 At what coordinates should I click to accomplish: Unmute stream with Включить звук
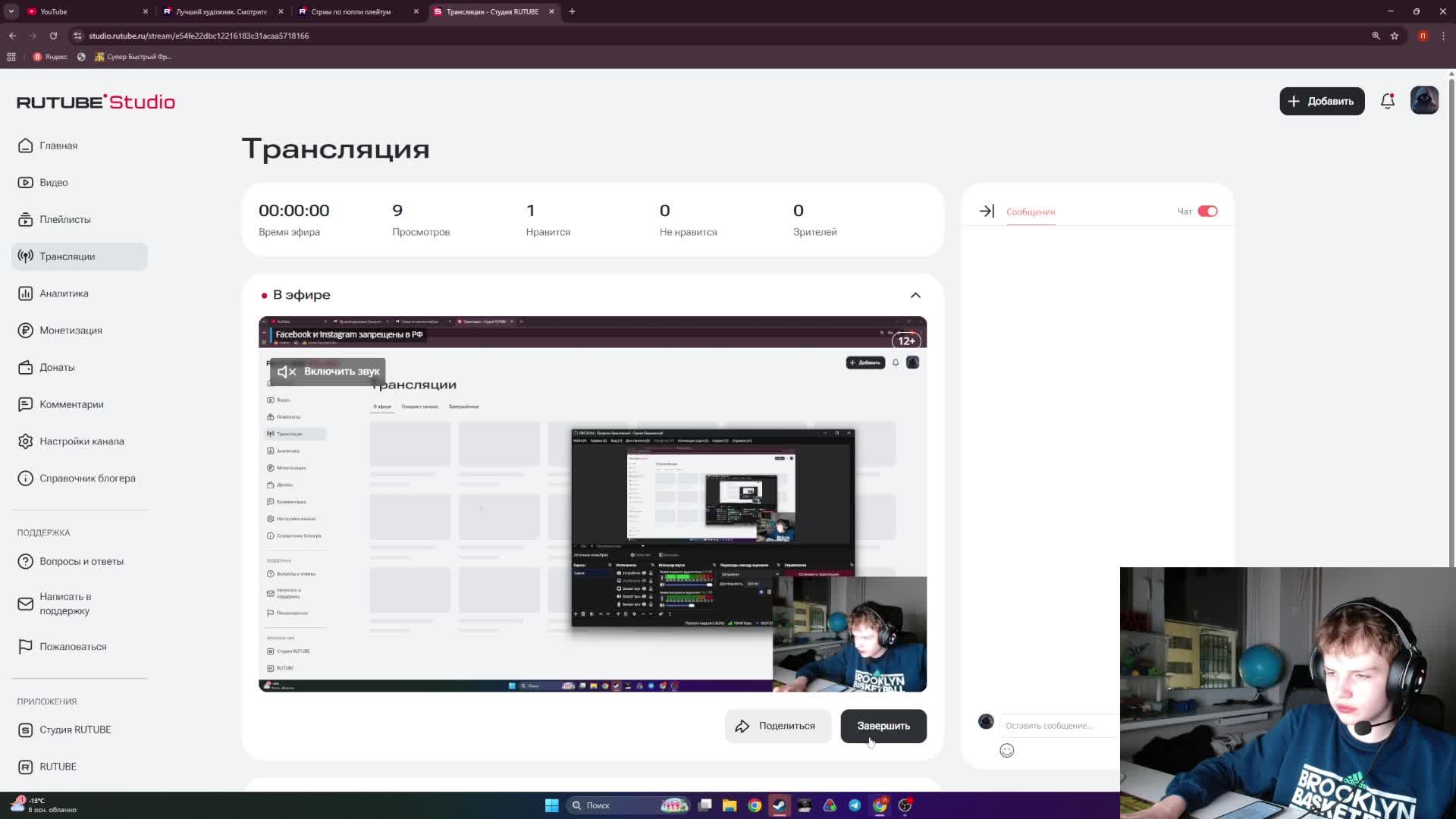tap(328, 372)
